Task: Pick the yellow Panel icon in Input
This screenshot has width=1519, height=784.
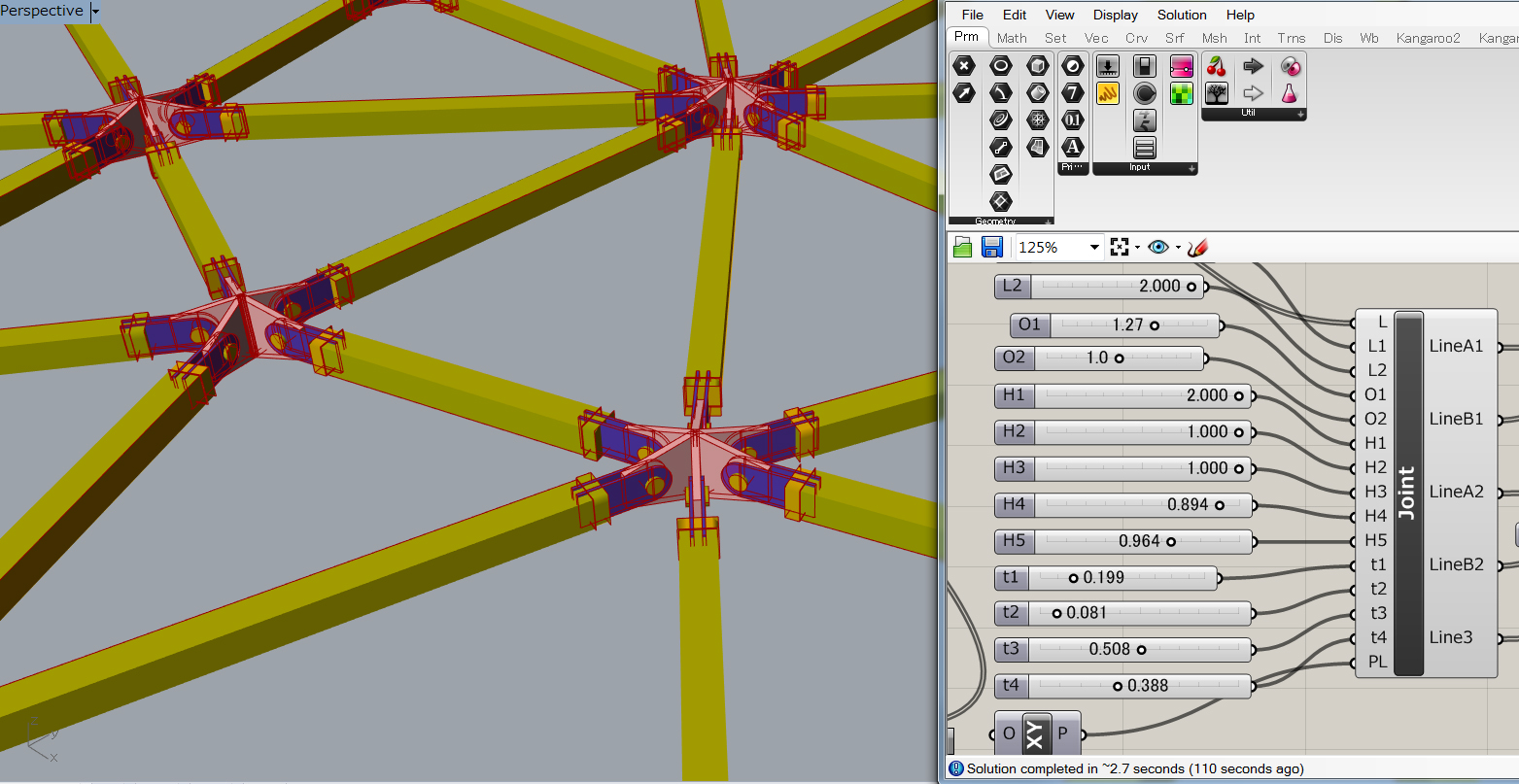Action: 1108,93
